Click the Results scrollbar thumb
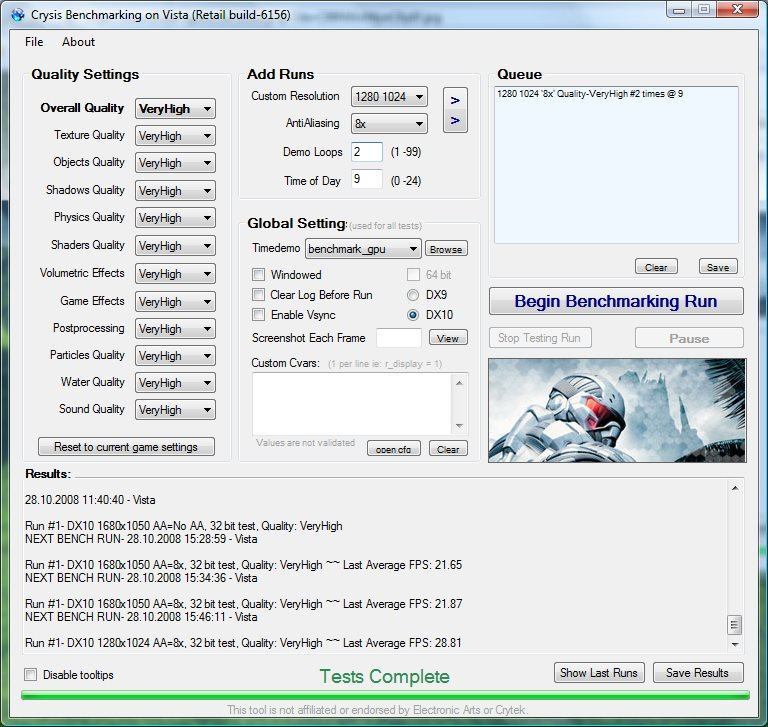 tap(734, 625)
